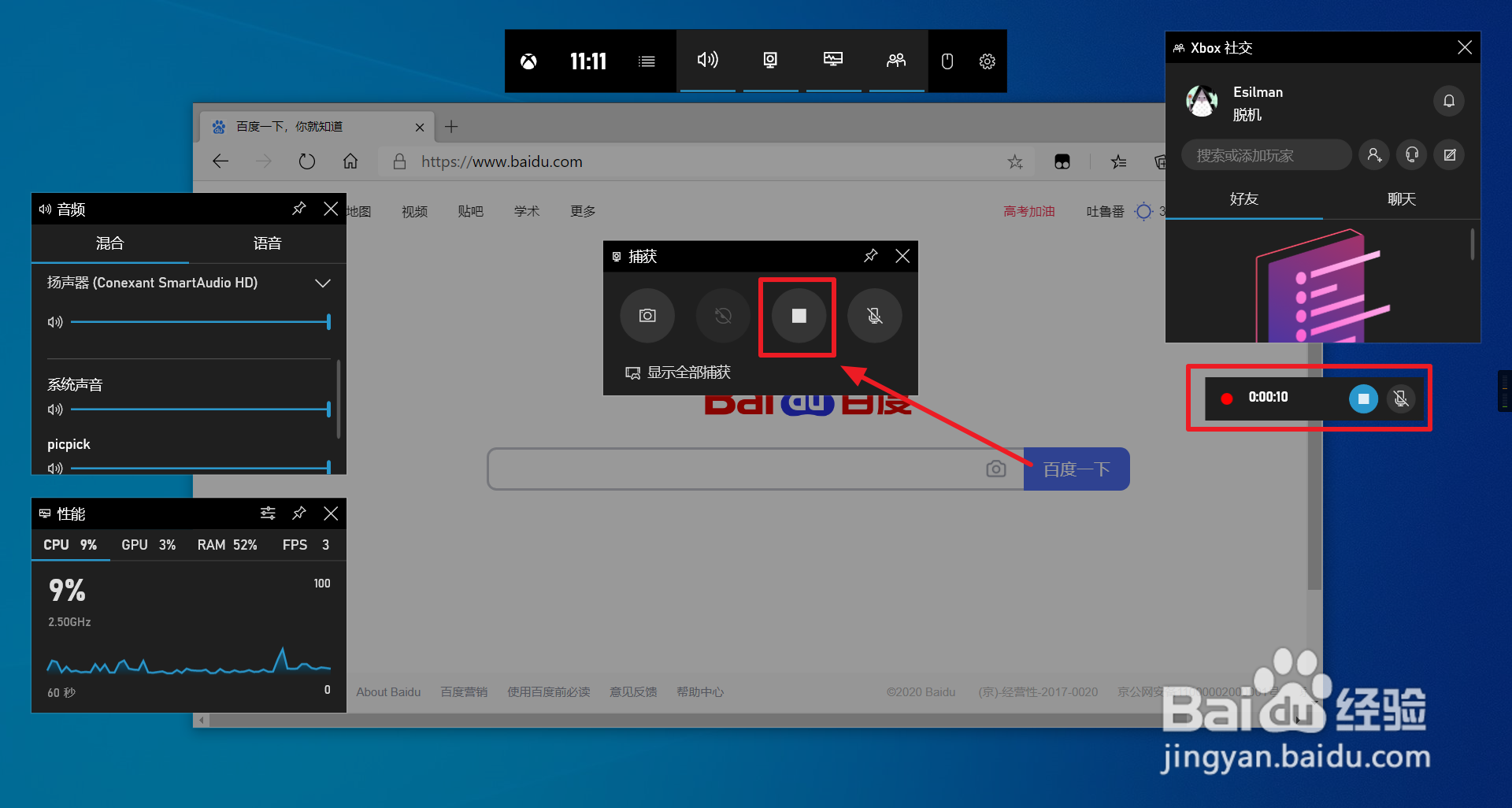Open Performance widget options
1512x808 pixels.
pyautogui.click(x=268, y=513)
